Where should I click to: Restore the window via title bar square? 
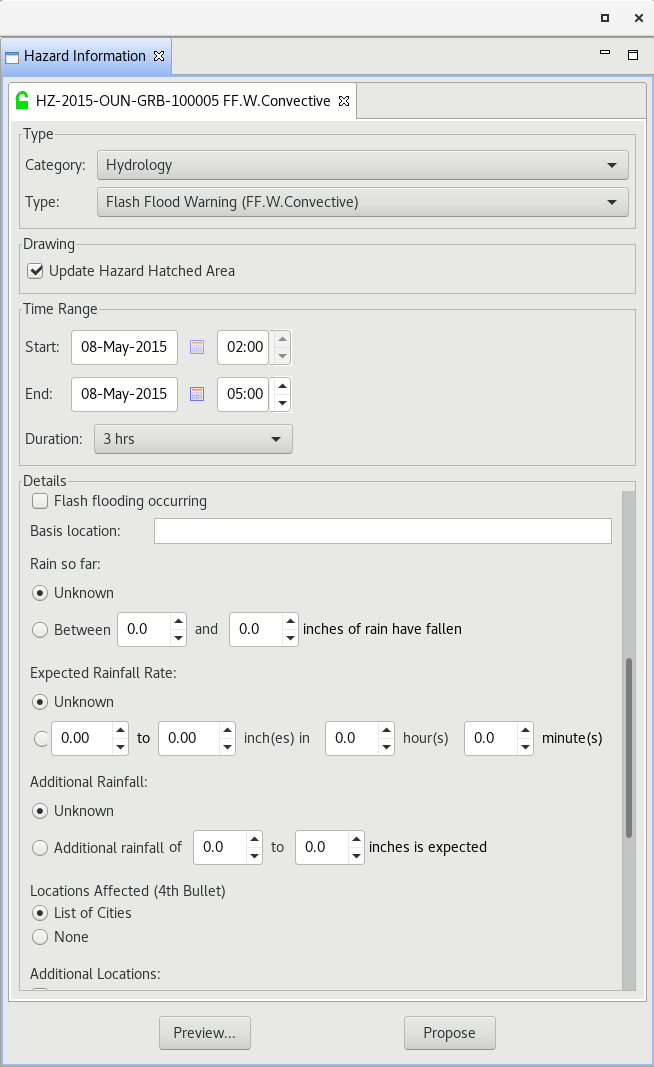coord(604,18)
